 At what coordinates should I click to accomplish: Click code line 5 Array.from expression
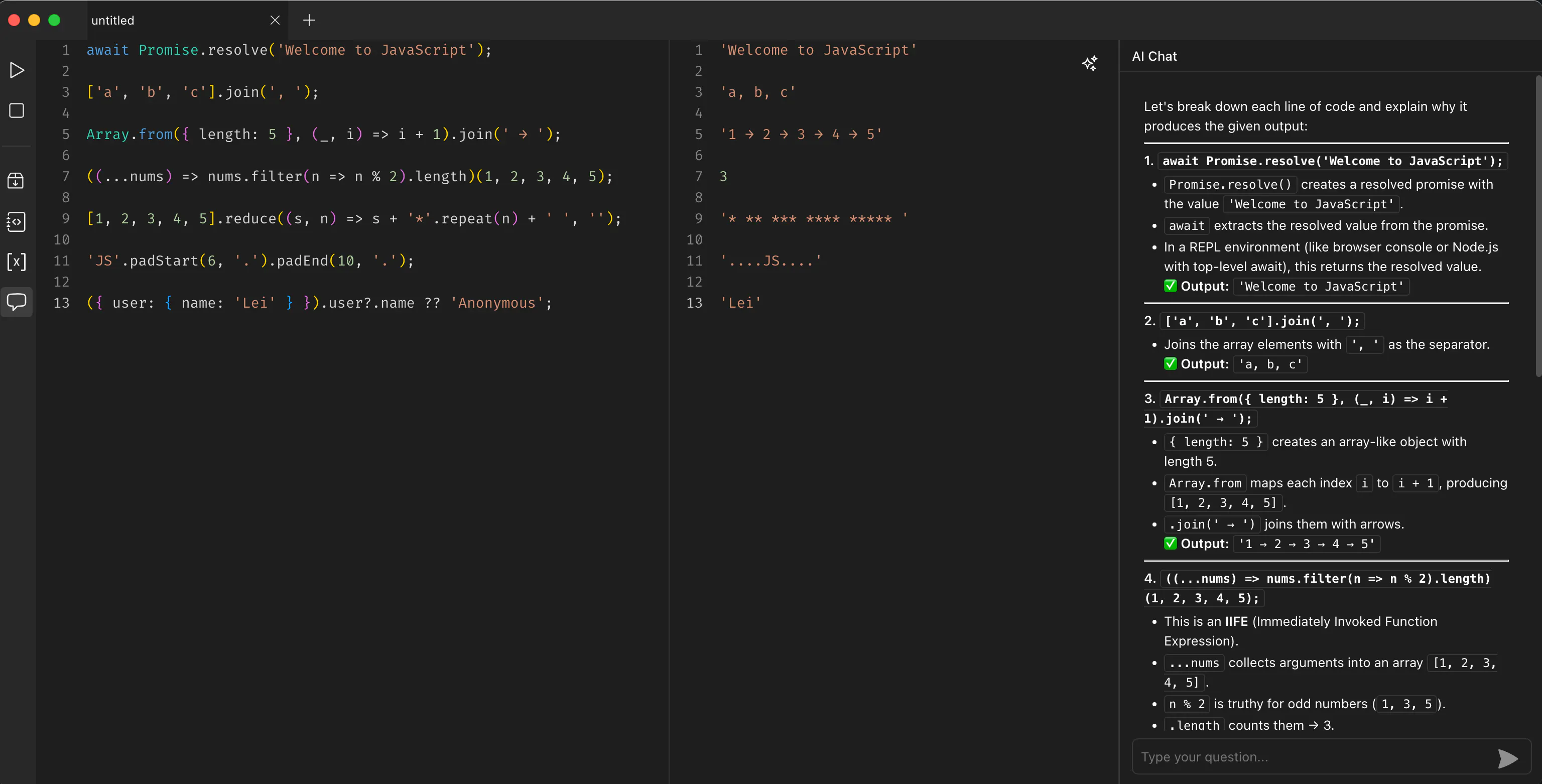324,134
